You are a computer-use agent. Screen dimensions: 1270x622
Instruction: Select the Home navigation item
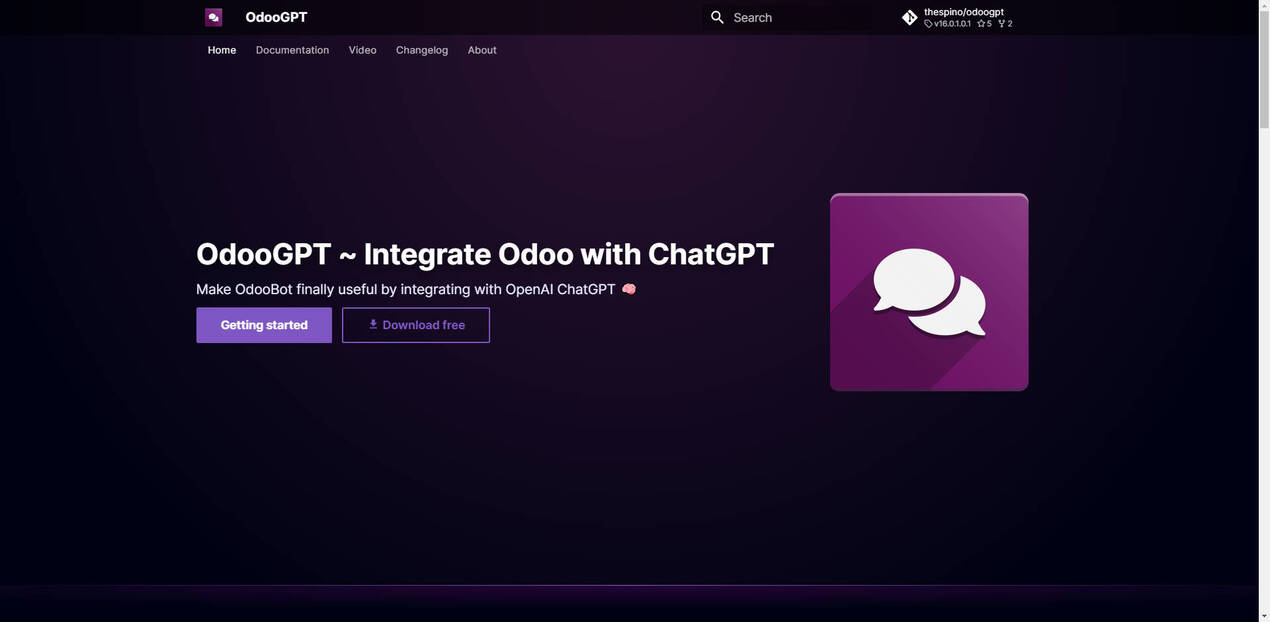coord(221,50)
